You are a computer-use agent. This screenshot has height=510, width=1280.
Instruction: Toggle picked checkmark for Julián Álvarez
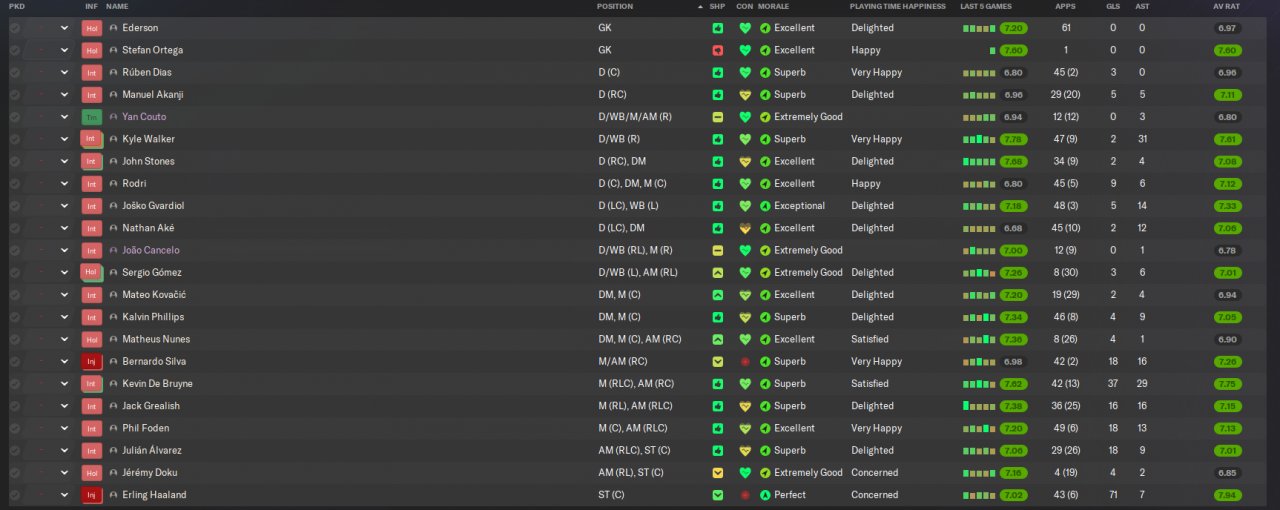14,450
